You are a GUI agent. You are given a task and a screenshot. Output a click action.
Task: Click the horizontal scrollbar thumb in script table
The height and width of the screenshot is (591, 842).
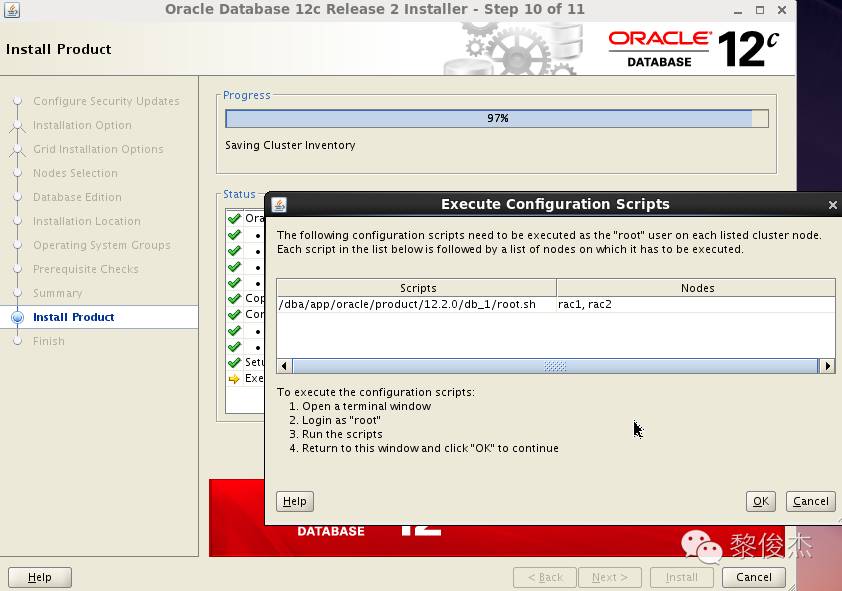coord(555,366)
